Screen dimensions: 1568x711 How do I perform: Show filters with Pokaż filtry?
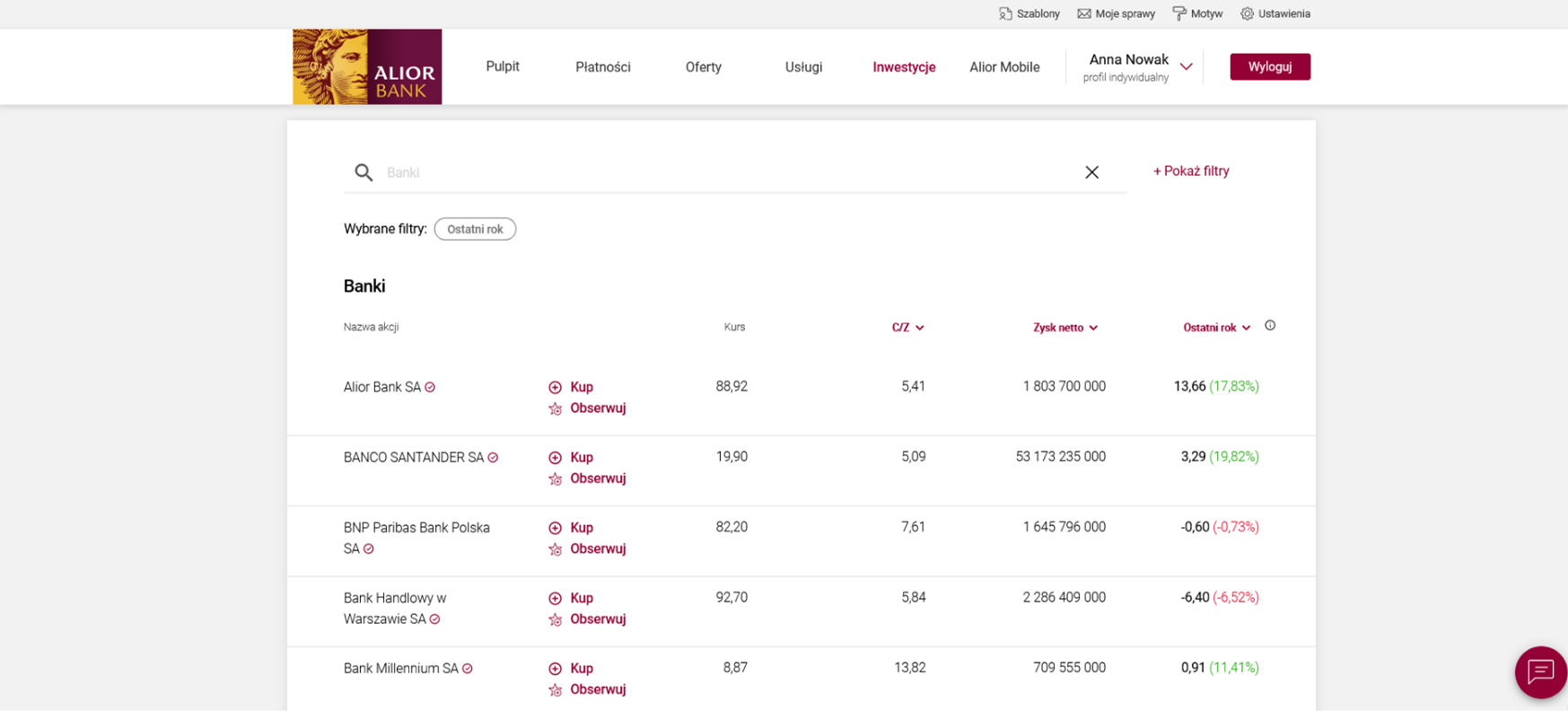pos(1191,171)
